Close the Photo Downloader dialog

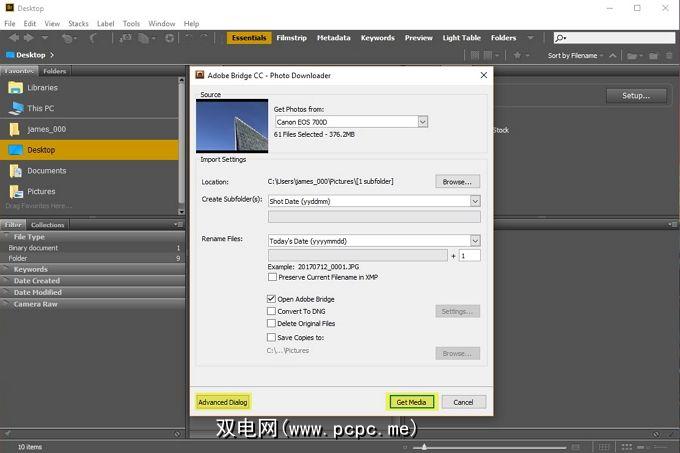coord(484,75)
